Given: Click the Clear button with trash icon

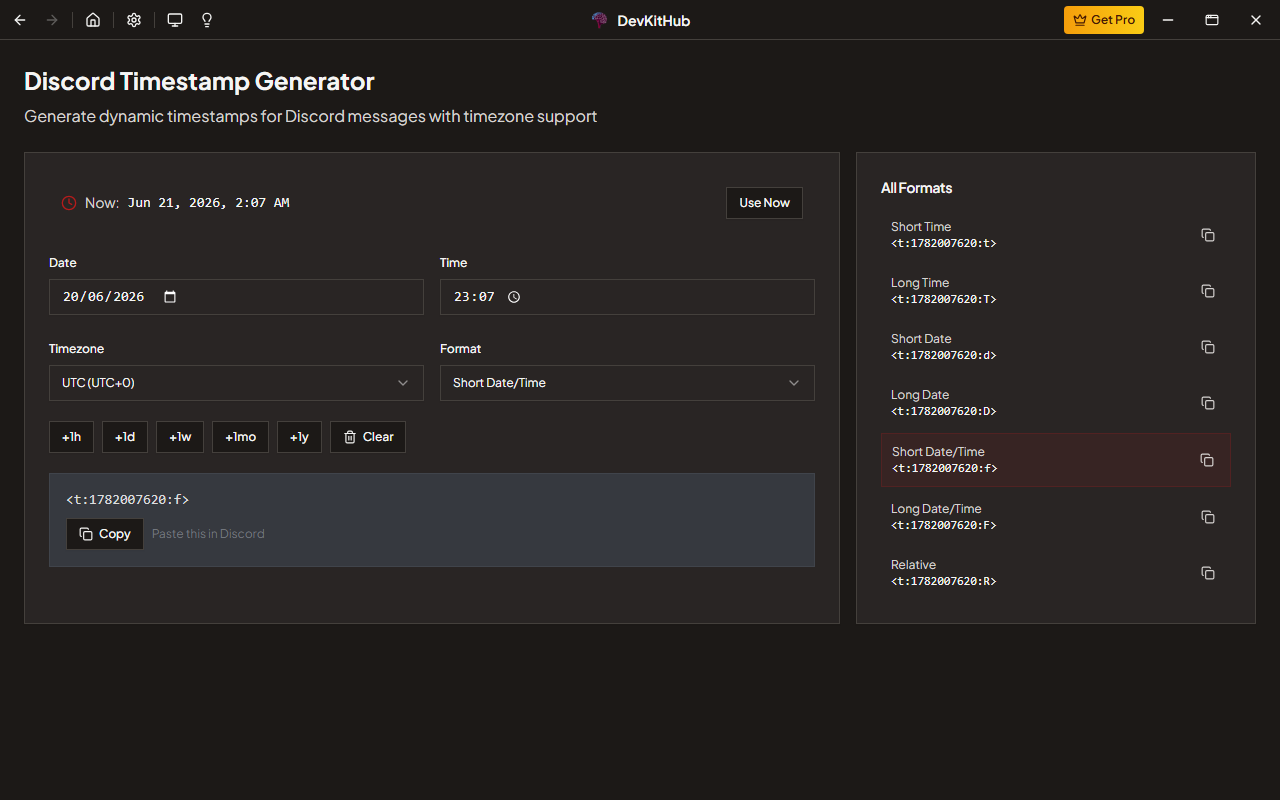Looking at the screenshot, I should coord(368,437).
